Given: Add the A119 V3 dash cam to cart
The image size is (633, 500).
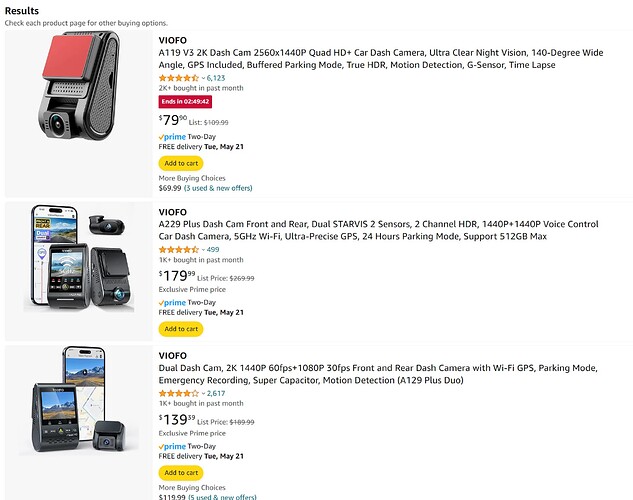Looking at the screenshot, I should 180,163.
